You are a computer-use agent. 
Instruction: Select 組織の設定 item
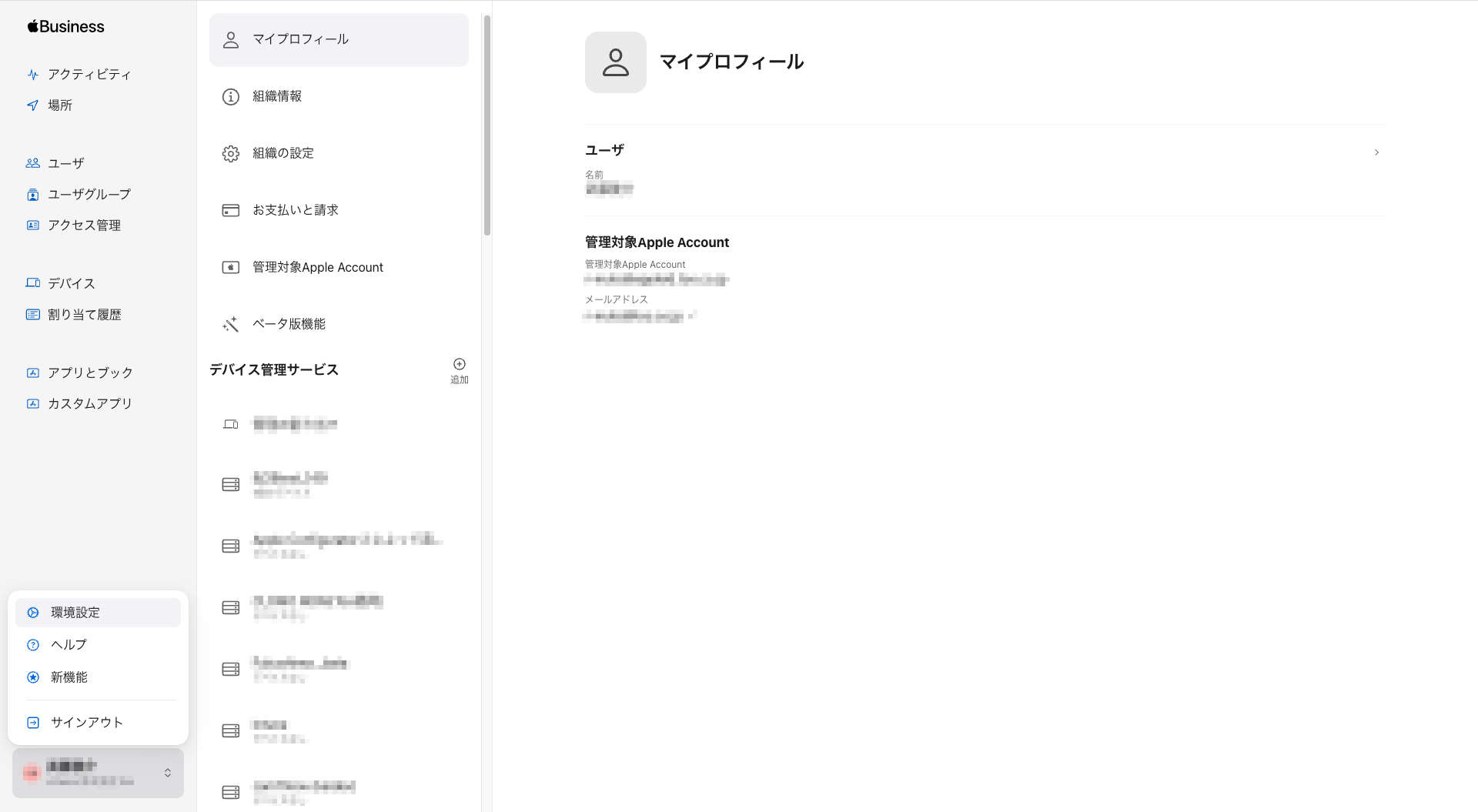[x=339, y=153]
